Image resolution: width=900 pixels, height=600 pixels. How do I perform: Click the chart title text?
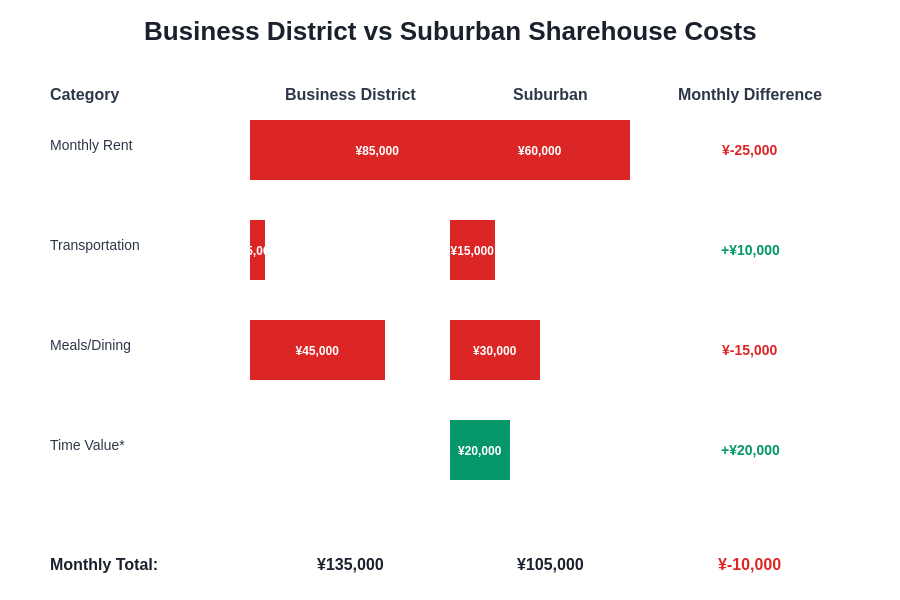450,31
